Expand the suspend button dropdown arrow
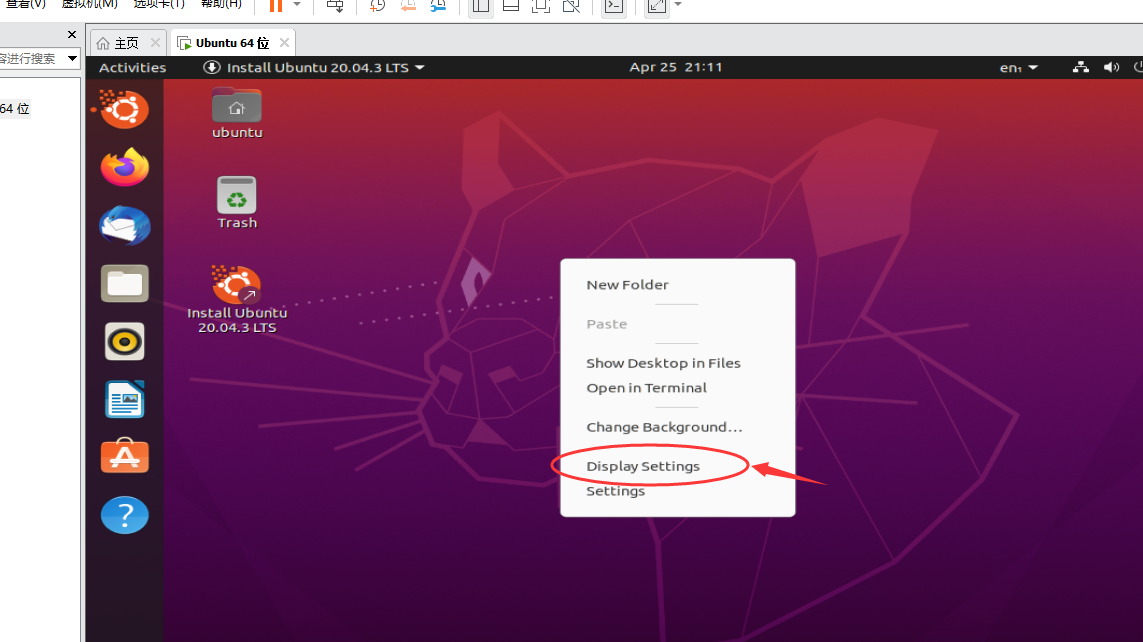 (296, 7)
